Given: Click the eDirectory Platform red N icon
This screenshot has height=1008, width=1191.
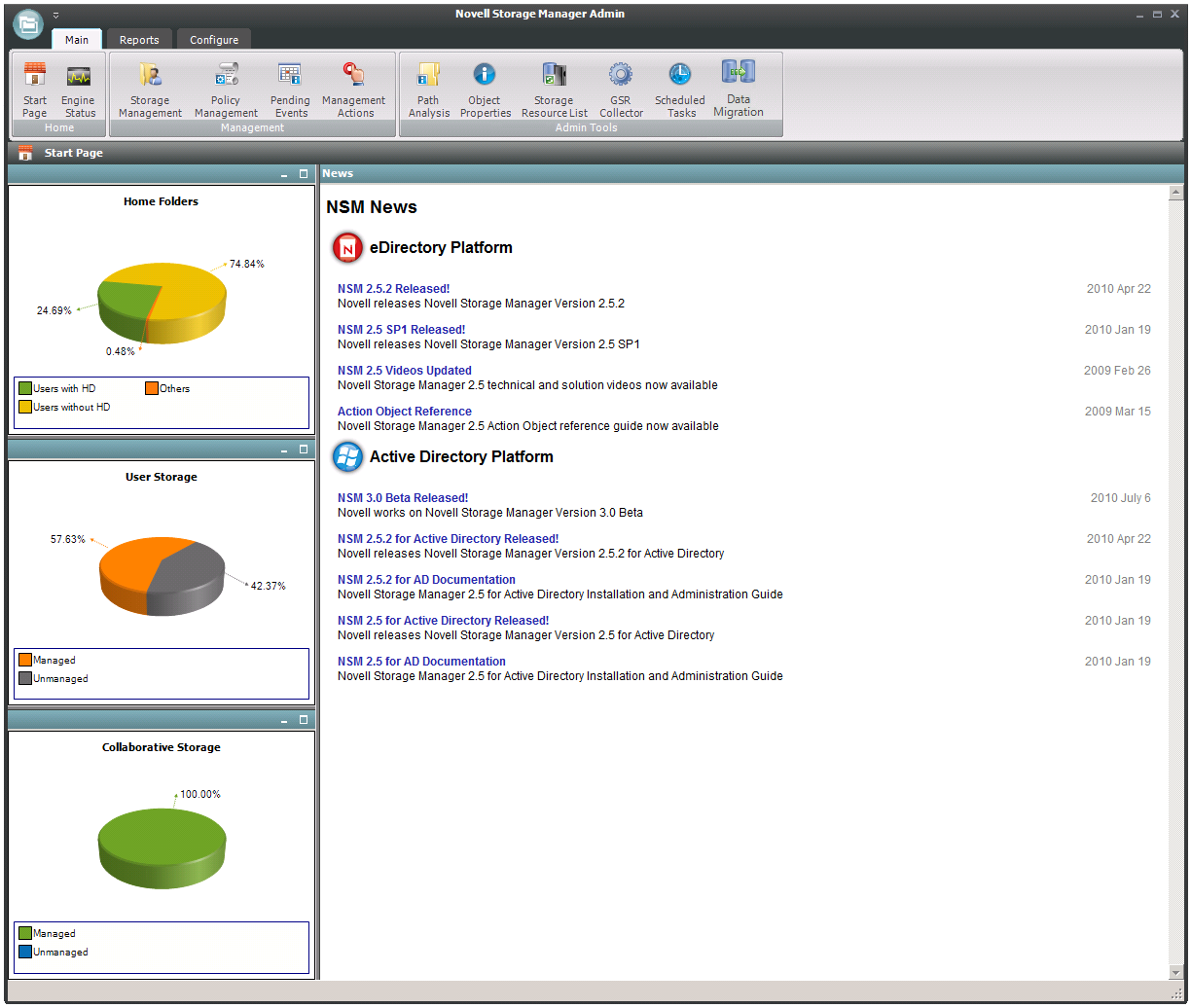Looking at the screenshot, I should tap(347, 247).
